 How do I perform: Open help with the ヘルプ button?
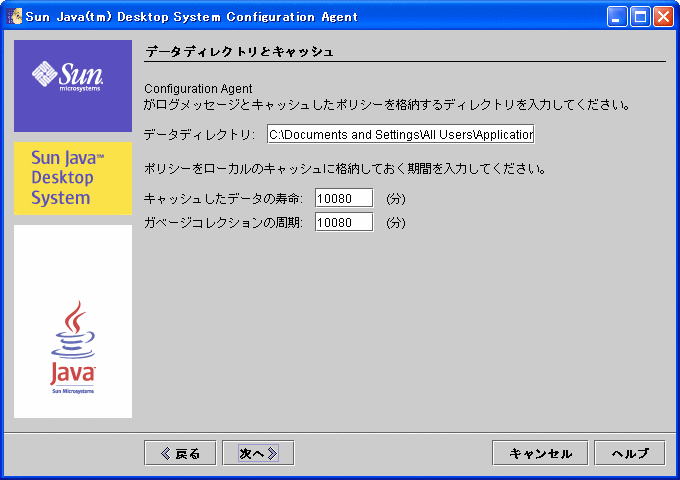click(630, 453)
